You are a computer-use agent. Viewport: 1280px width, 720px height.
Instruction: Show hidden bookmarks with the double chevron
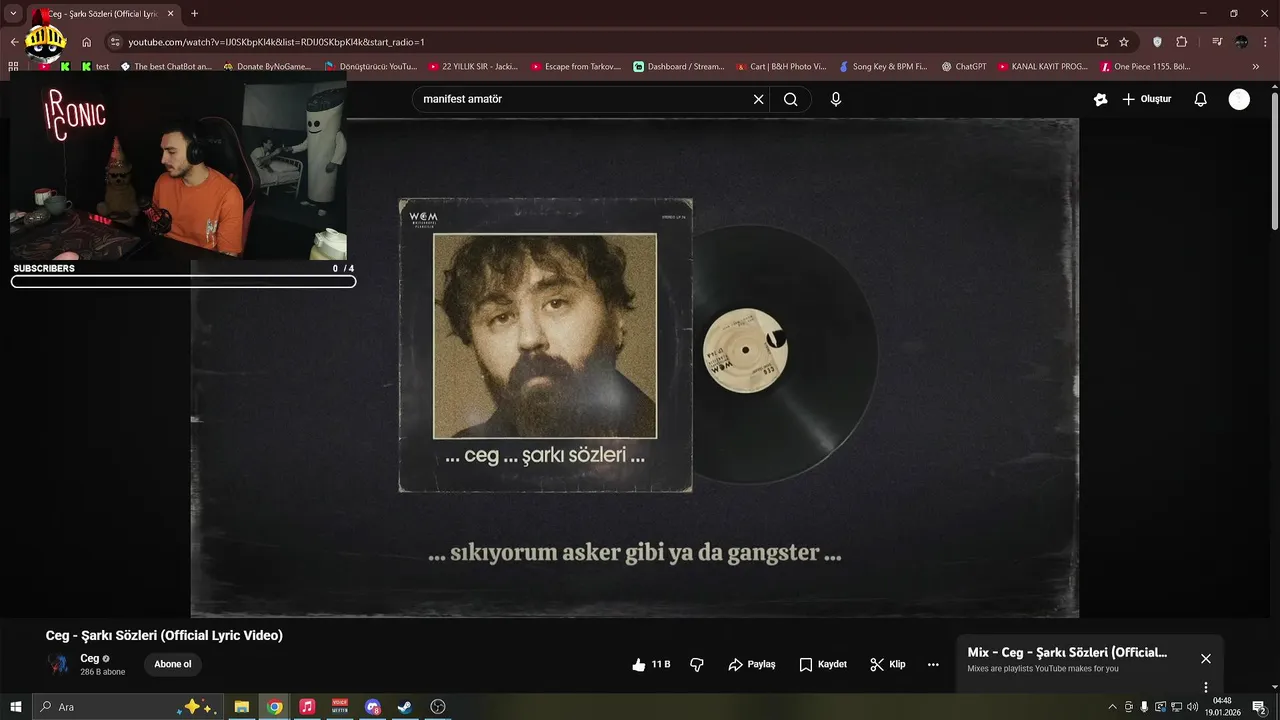1257,67
